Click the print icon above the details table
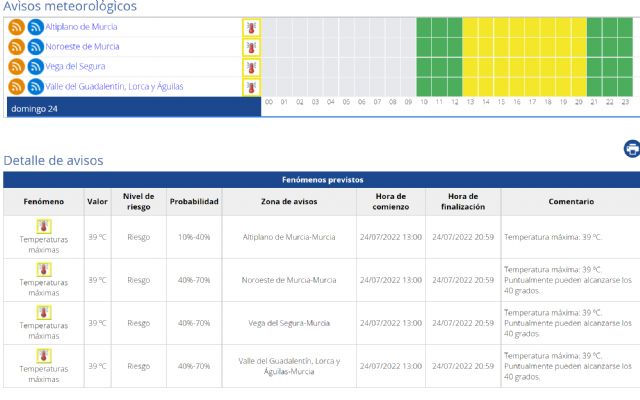The image size is (640, 400). tap(631, 149)
